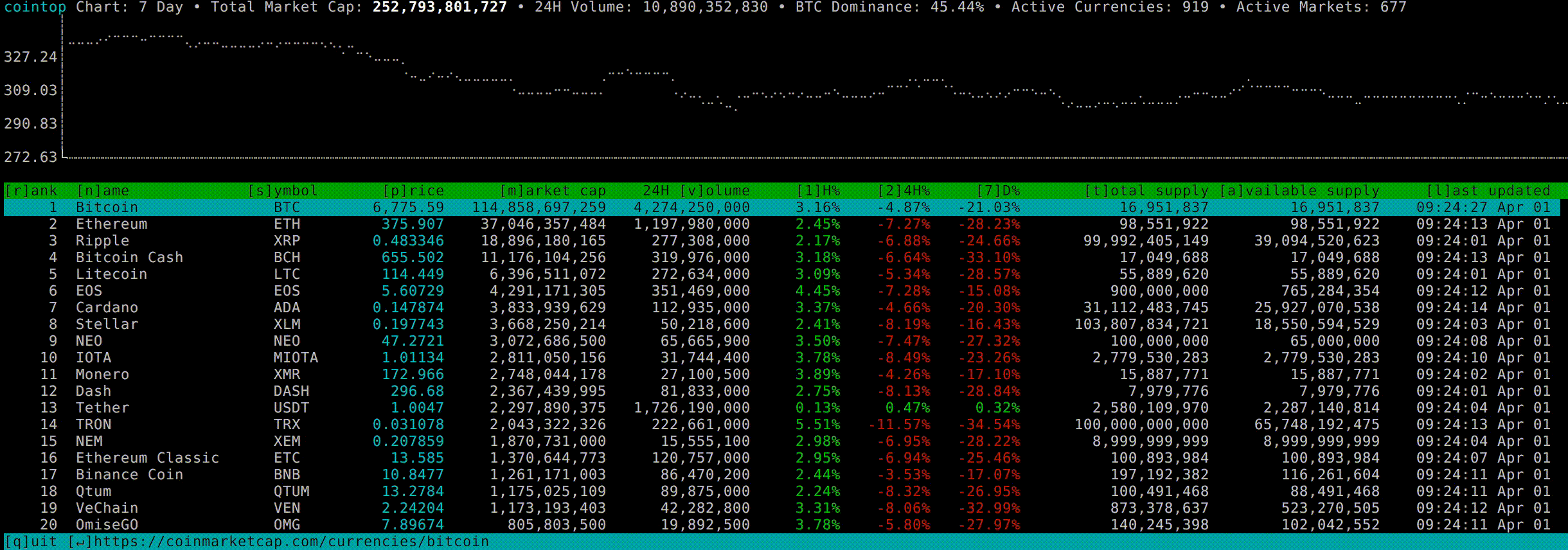Select the Stellar row name
This screenshot has height=550, width=1568.
tap(107, 324)
